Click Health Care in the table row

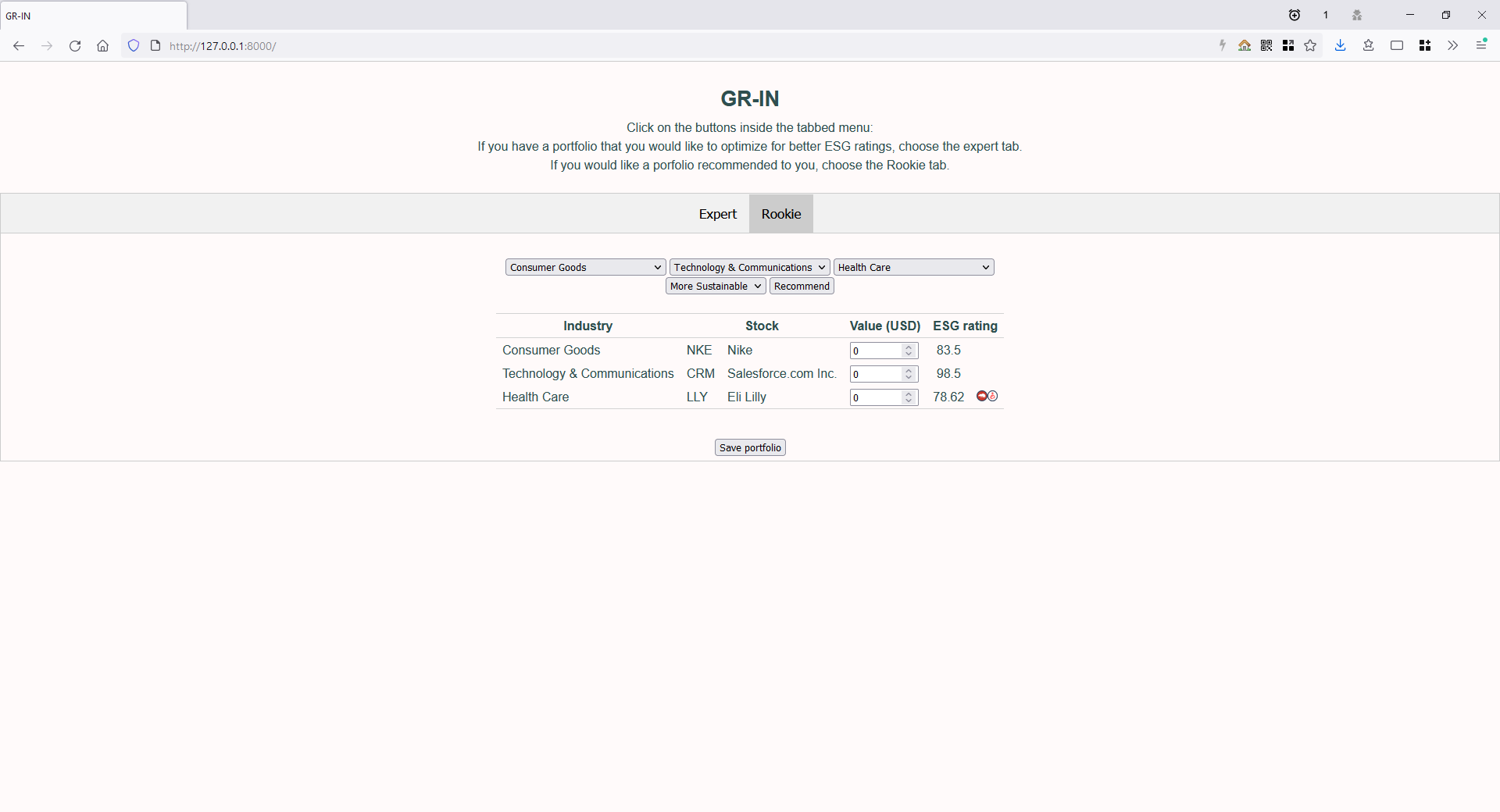pos(535,397)
